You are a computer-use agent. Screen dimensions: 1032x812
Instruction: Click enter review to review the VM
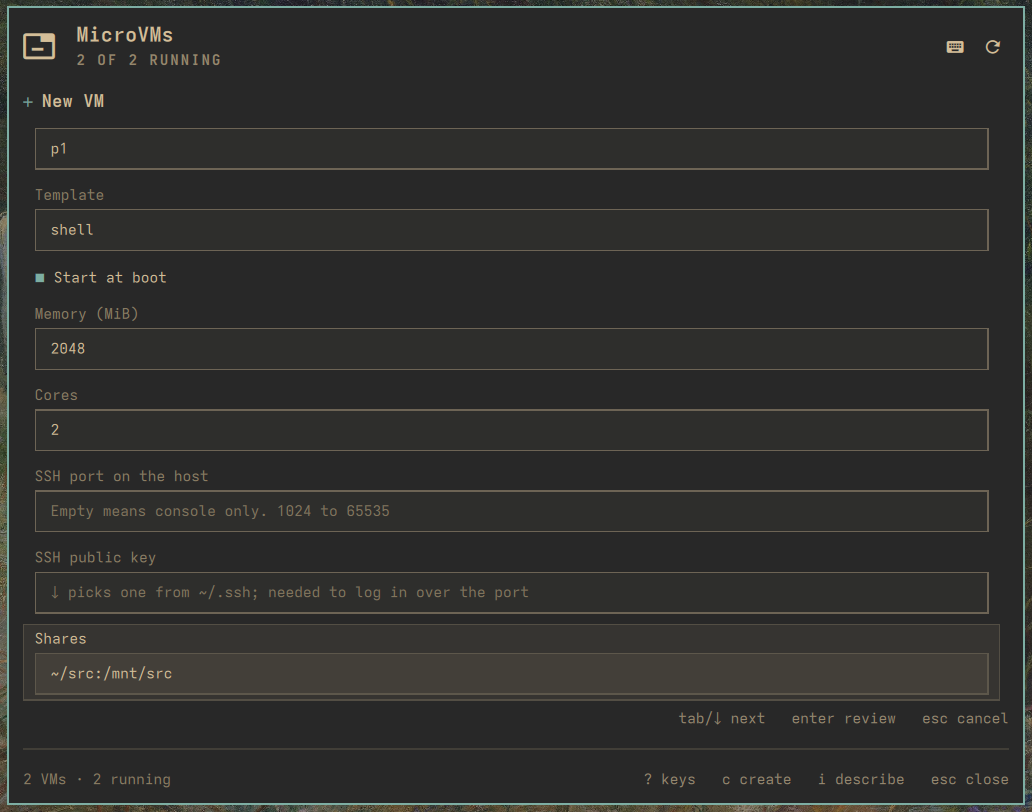click(x=843, y=719)
